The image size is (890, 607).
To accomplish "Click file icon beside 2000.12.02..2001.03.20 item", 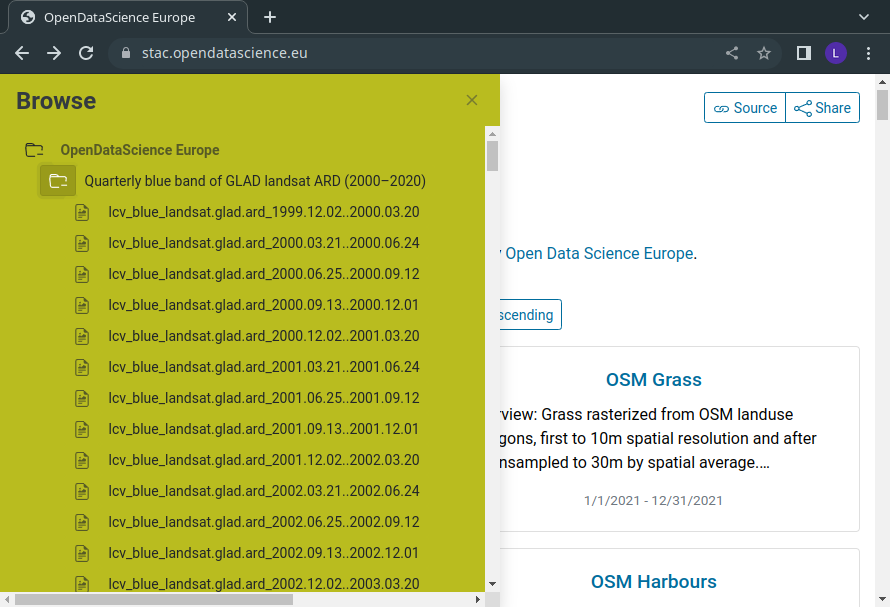I will click(82, 336).
